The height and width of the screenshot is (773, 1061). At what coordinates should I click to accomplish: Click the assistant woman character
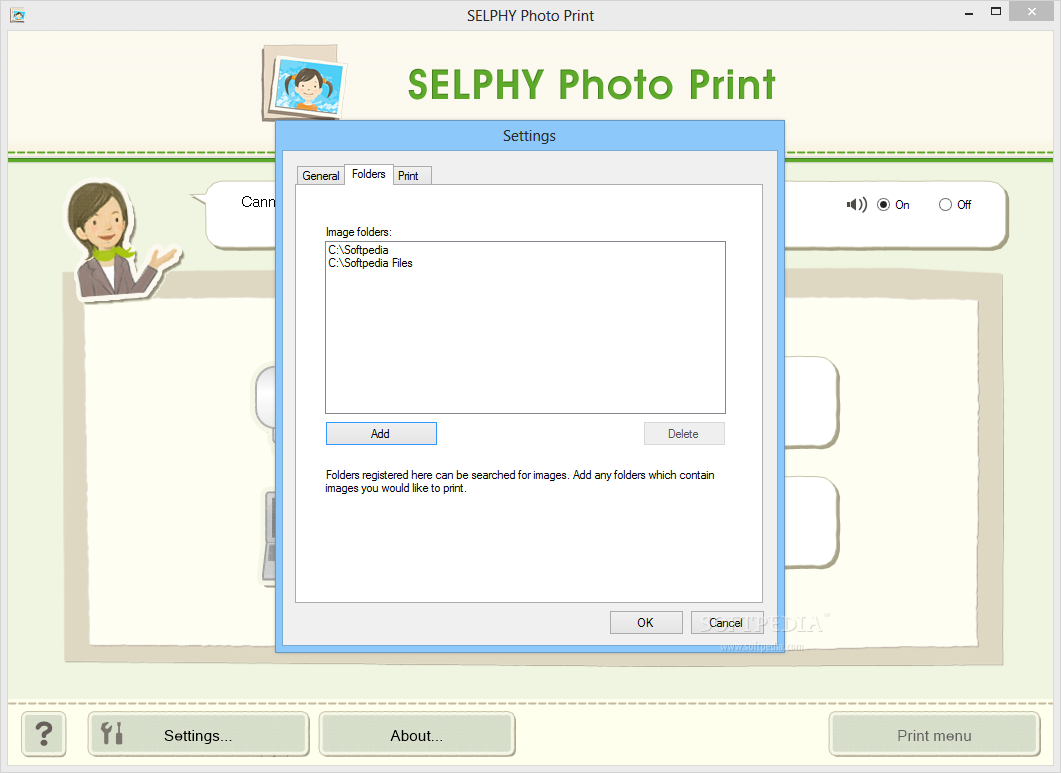click(x=112, y=240)
